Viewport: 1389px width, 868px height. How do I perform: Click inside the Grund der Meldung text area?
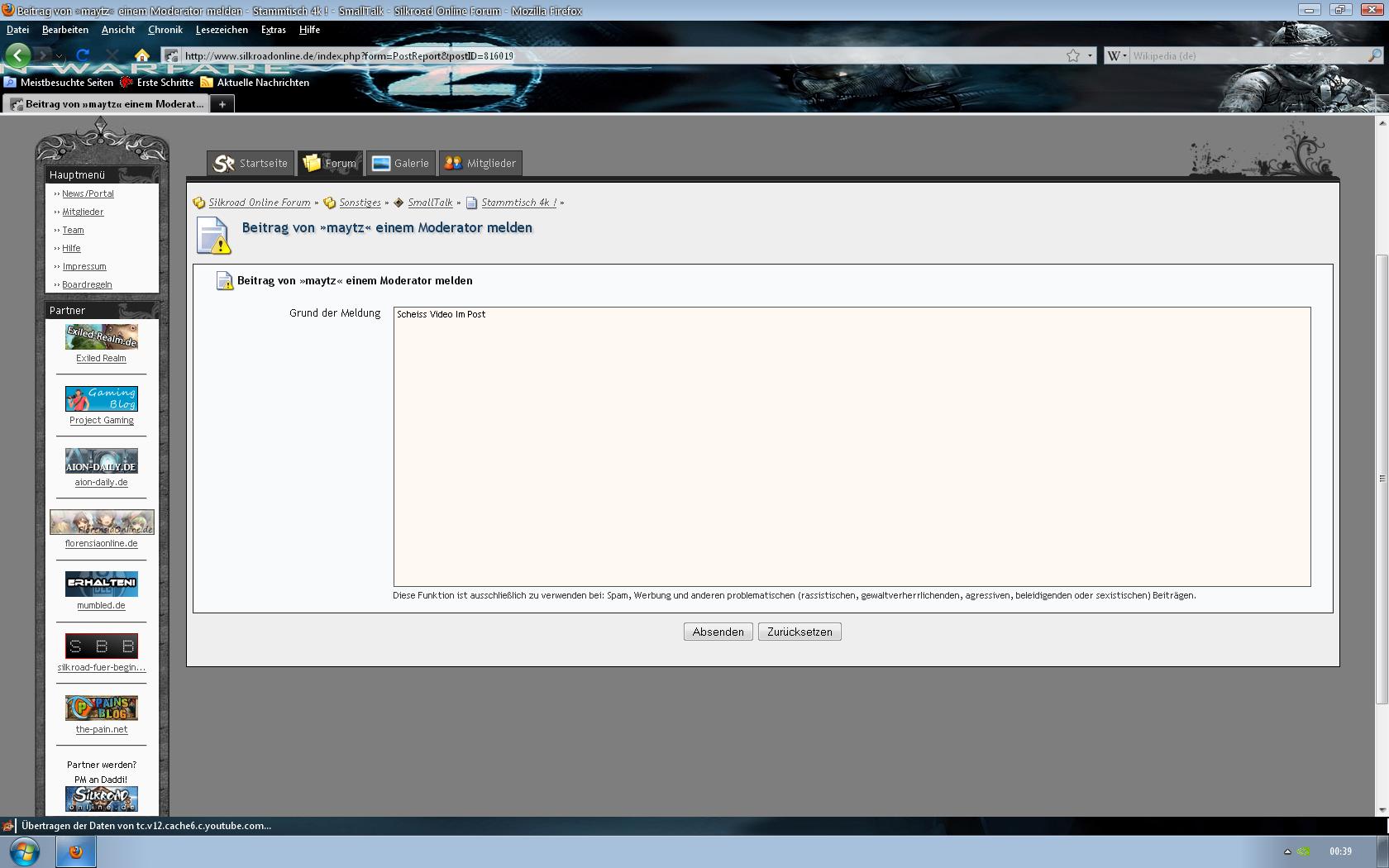pyautogui.click(x=852, y=446)
